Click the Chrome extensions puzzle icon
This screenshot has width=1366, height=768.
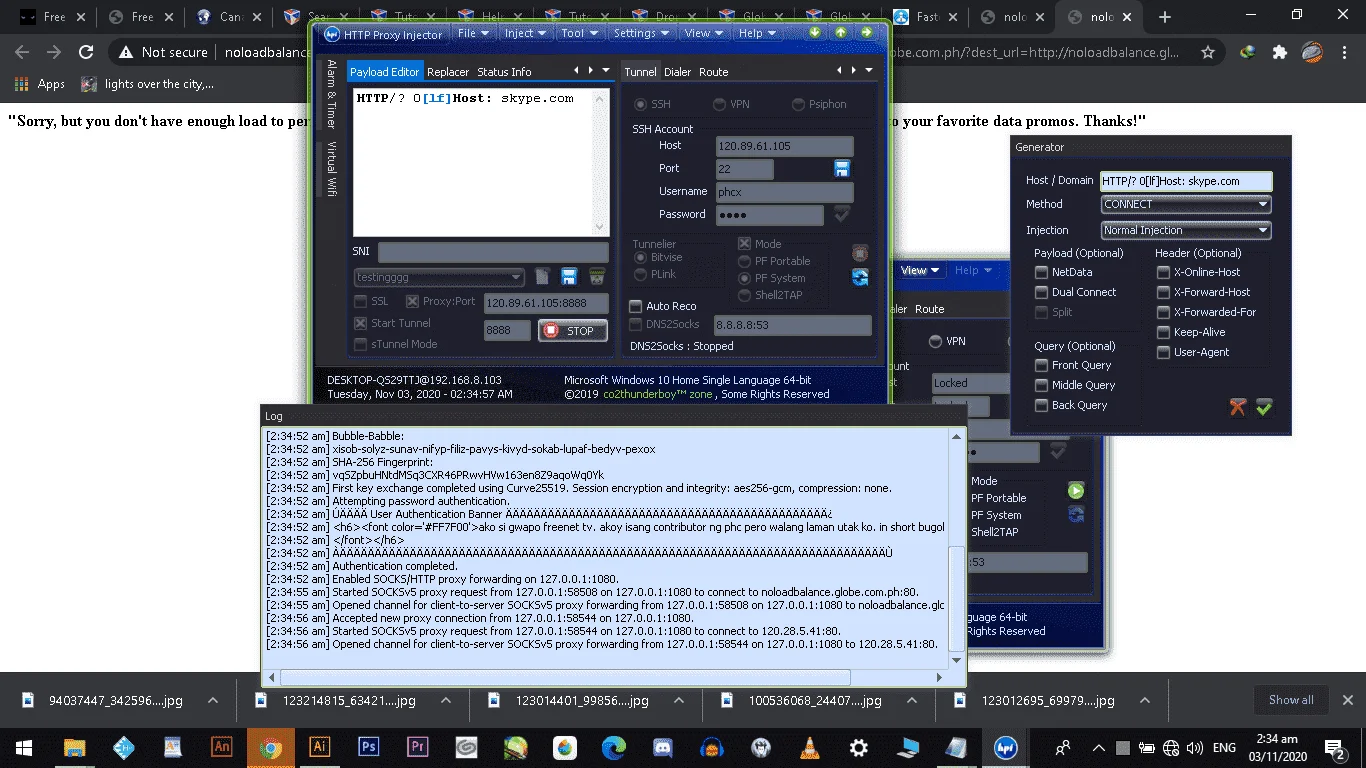[x=1280, y=53]
